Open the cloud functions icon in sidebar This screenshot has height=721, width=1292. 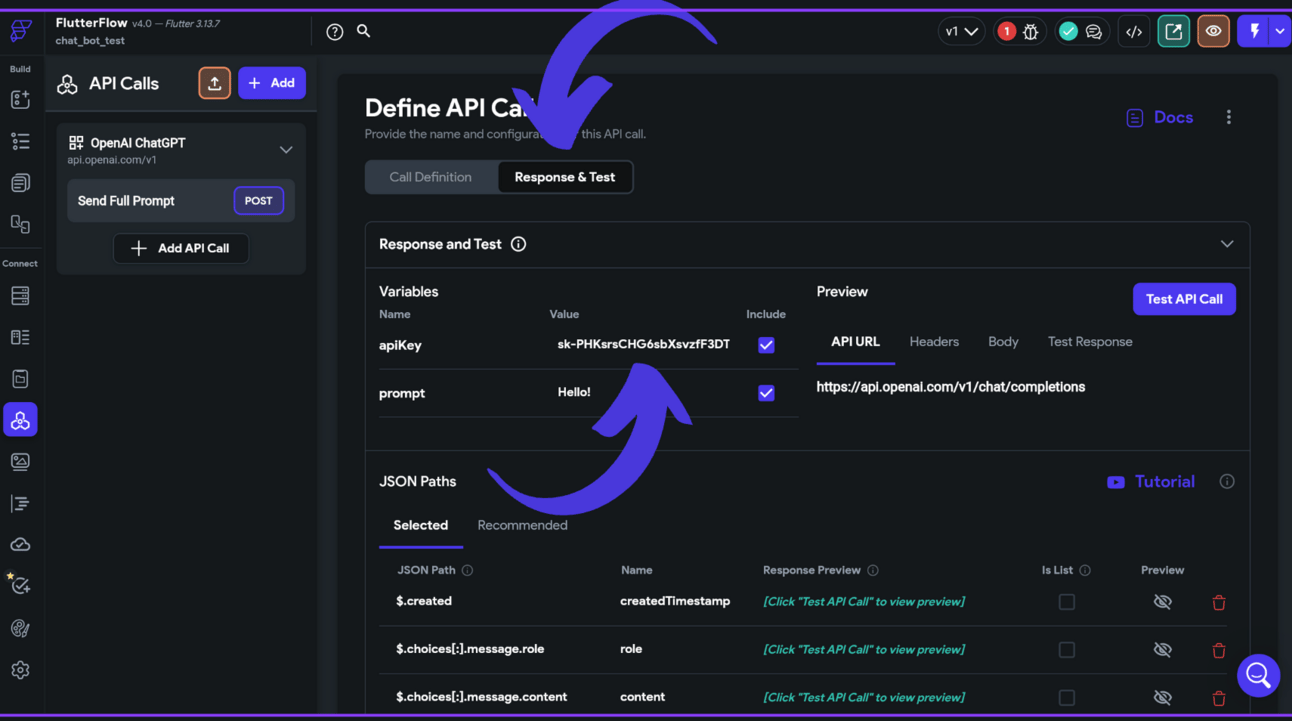(20, 545)
